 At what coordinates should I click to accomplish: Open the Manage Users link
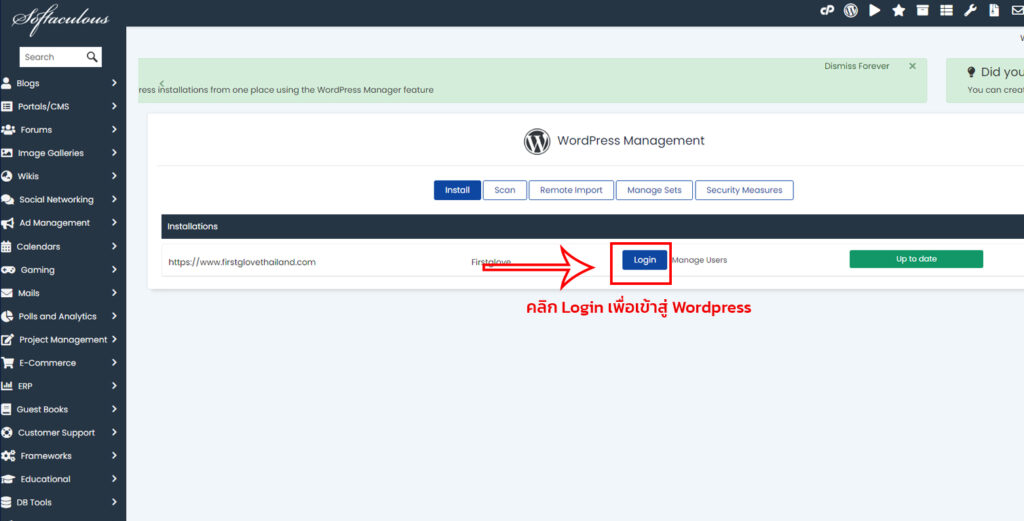[x=699, y=260]
